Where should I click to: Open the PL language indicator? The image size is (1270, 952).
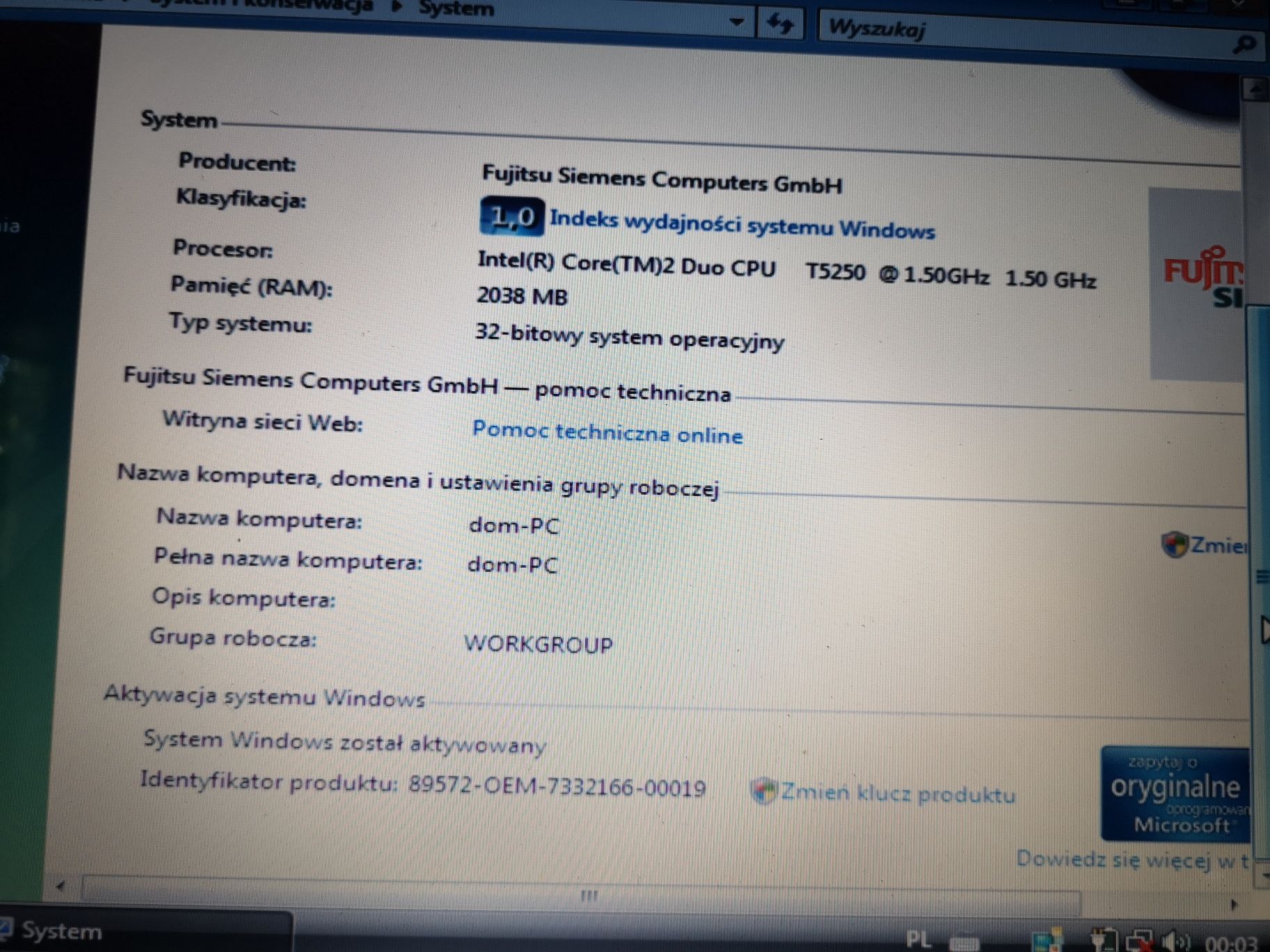click(918, 940)
